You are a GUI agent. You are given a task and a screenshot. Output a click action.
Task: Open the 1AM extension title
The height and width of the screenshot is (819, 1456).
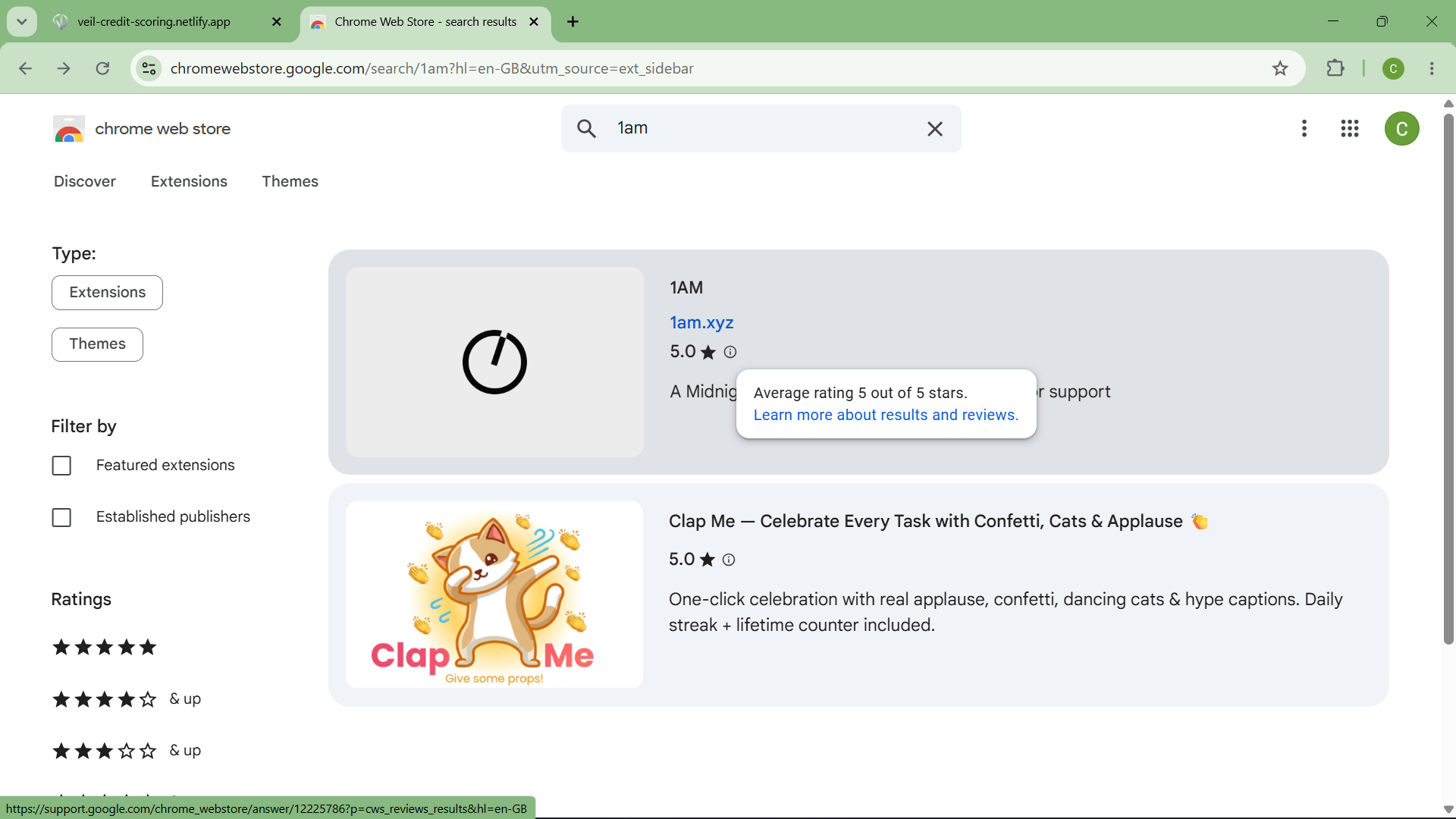click(x=686, y=288)
